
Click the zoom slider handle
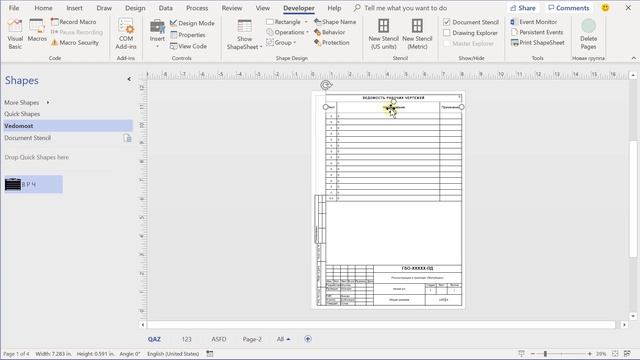click(545, 354)
